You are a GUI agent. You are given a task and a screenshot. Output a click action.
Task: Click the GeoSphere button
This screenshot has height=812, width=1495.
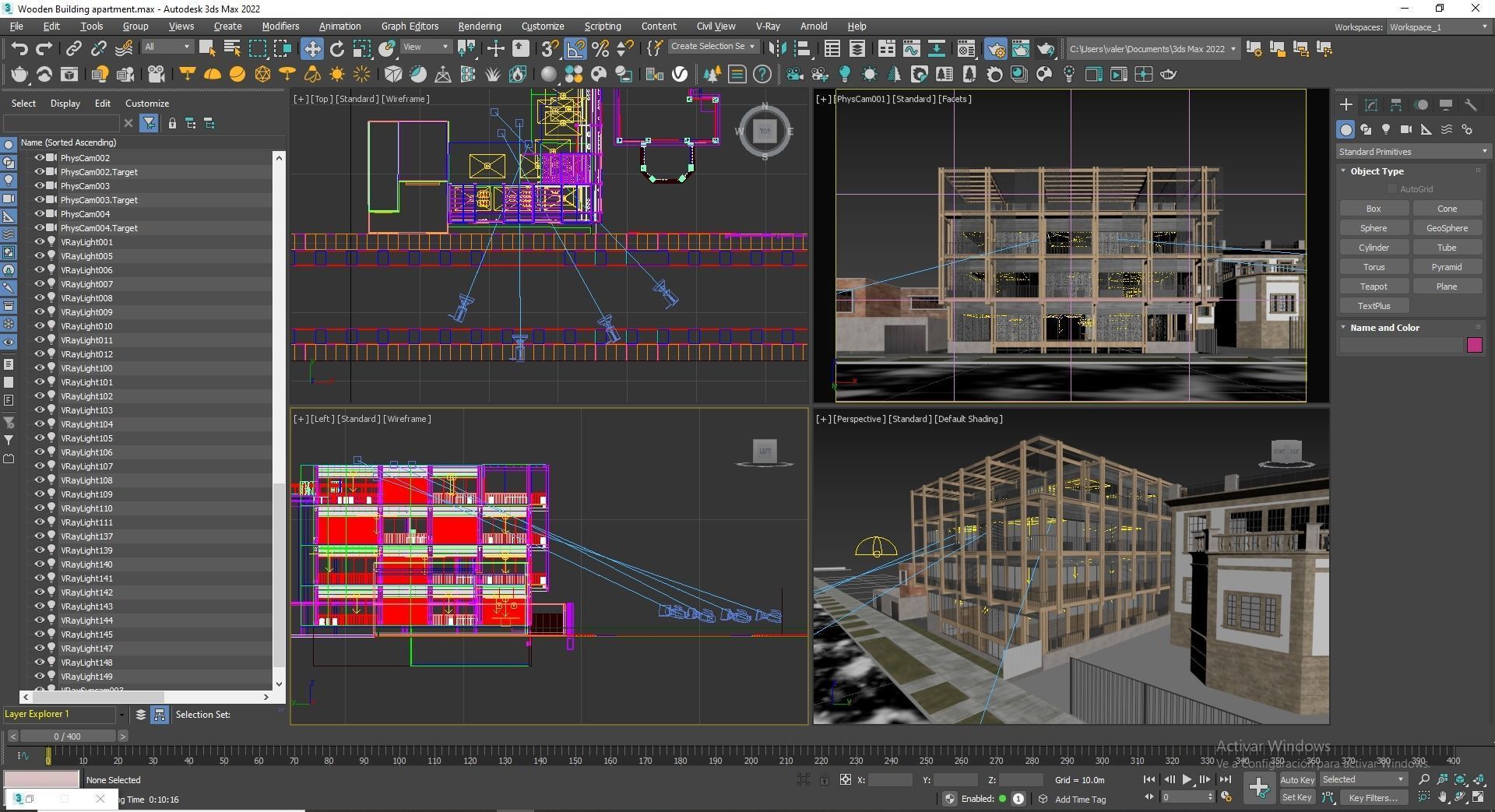pyautogui.click(x=1447, y=228)
